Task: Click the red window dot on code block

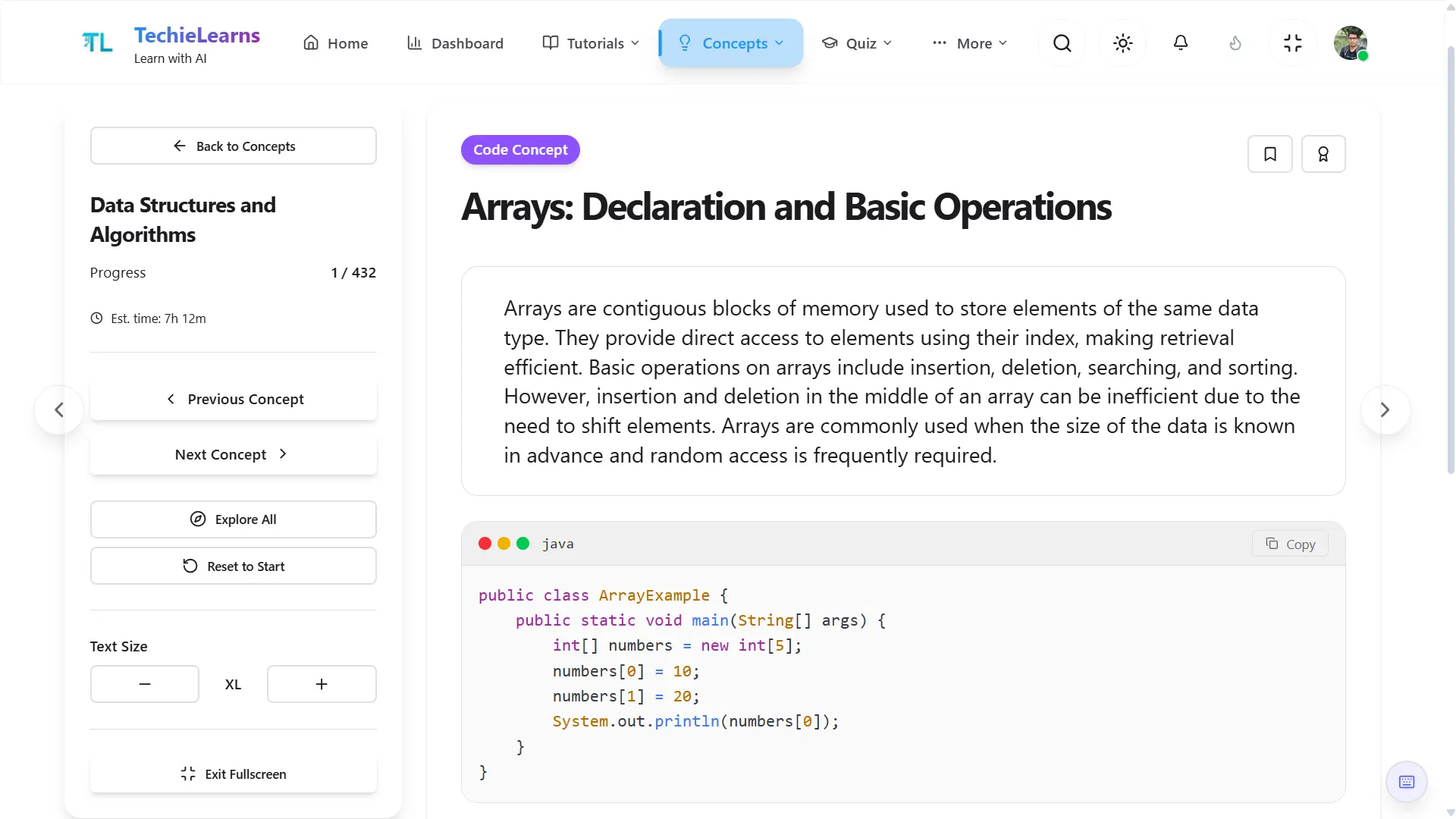Action: 485,544
